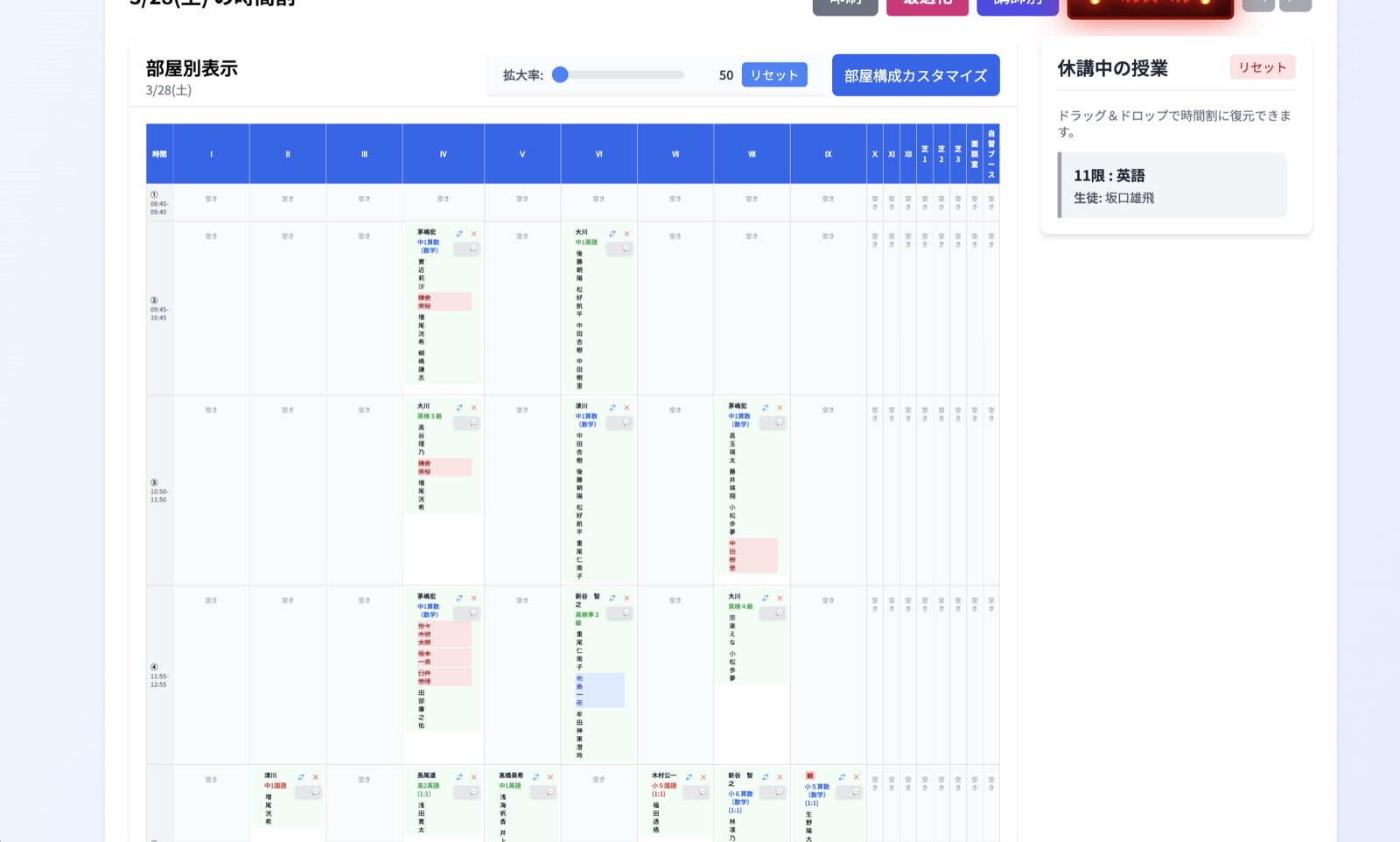The image size is (1400, 842).
Task: Open the 印刷 print option
Action: (844, 5)
